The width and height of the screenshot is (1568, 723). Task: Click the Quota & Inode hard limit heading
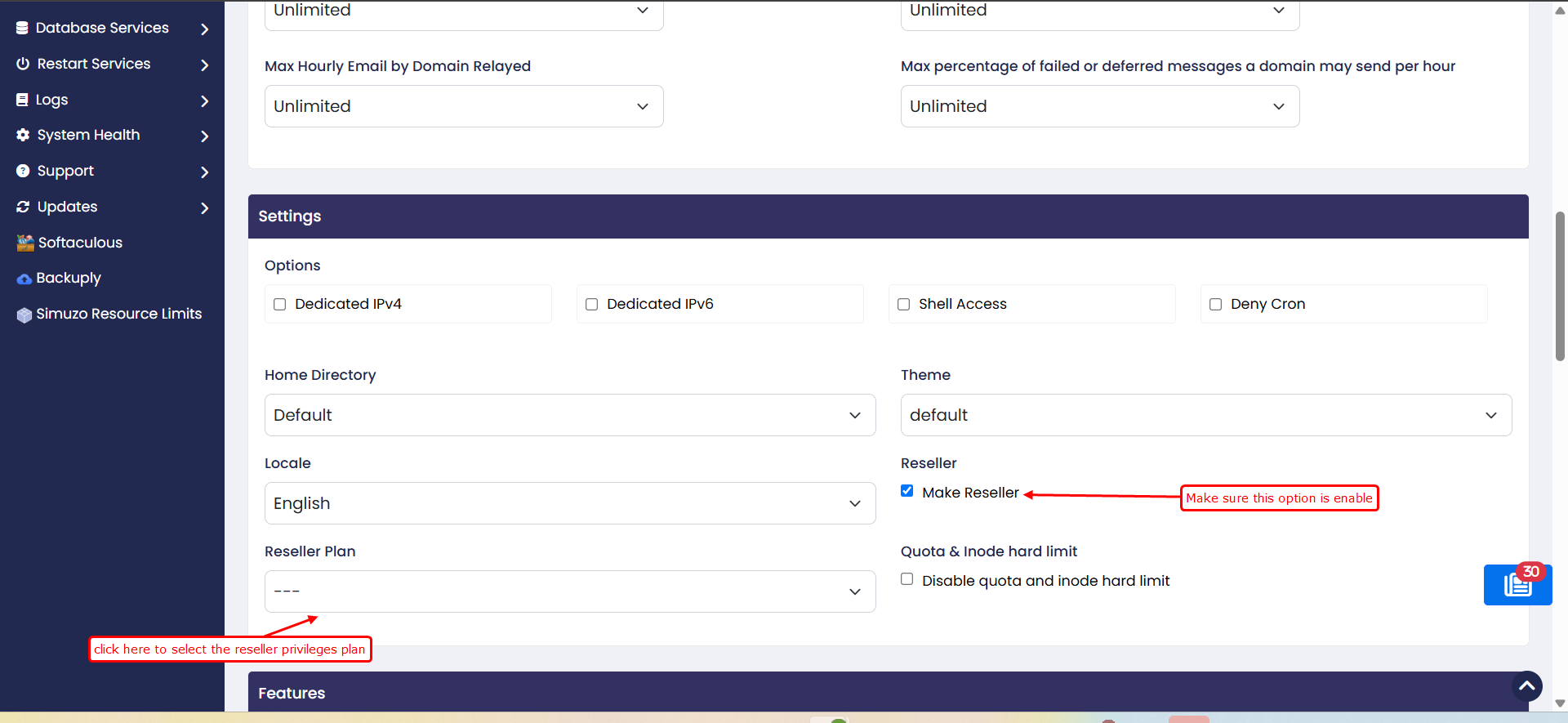[989, 551]
